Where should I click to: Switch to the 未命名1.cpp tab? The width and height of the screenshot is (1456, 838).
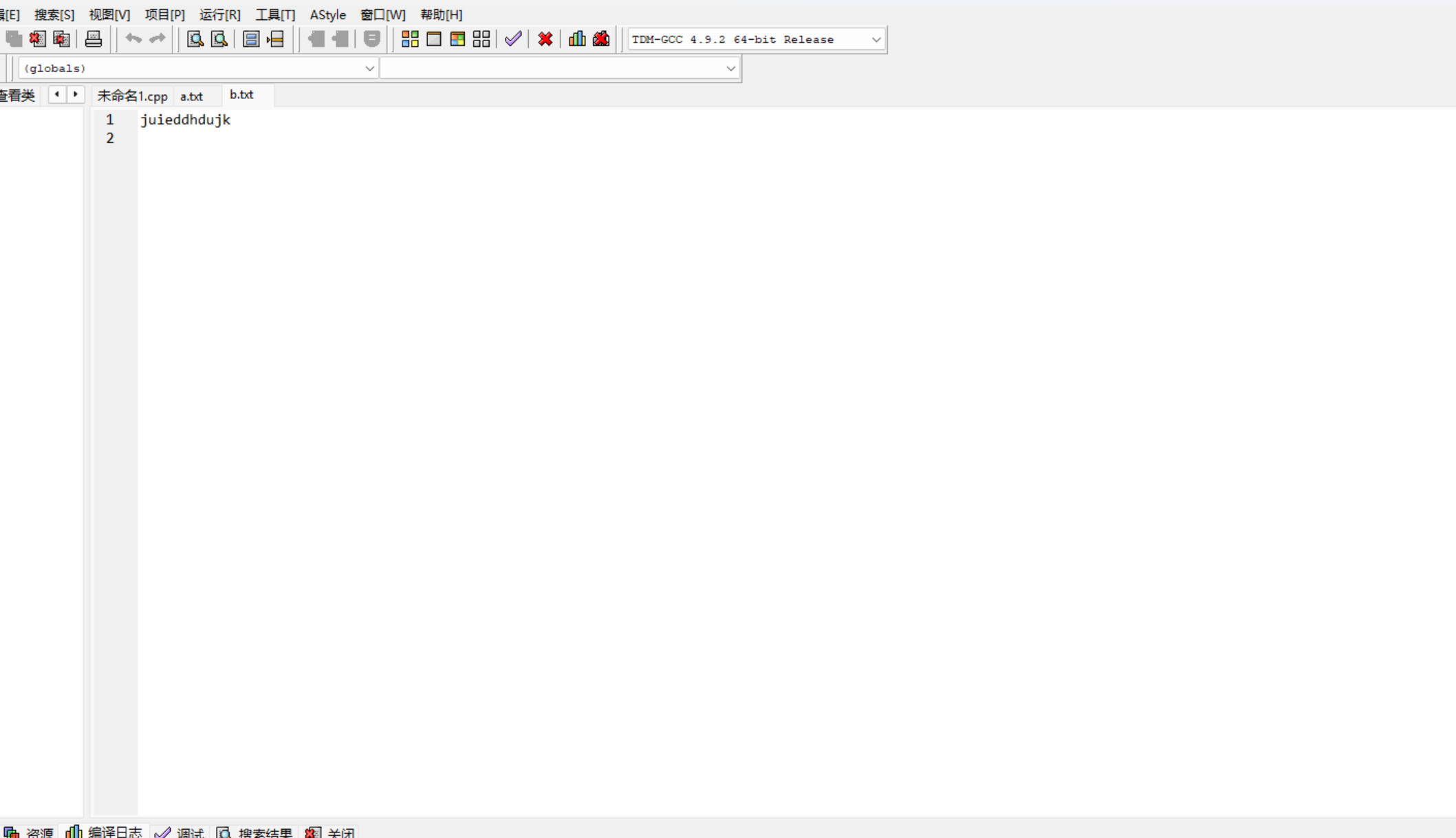pos(132,96)
